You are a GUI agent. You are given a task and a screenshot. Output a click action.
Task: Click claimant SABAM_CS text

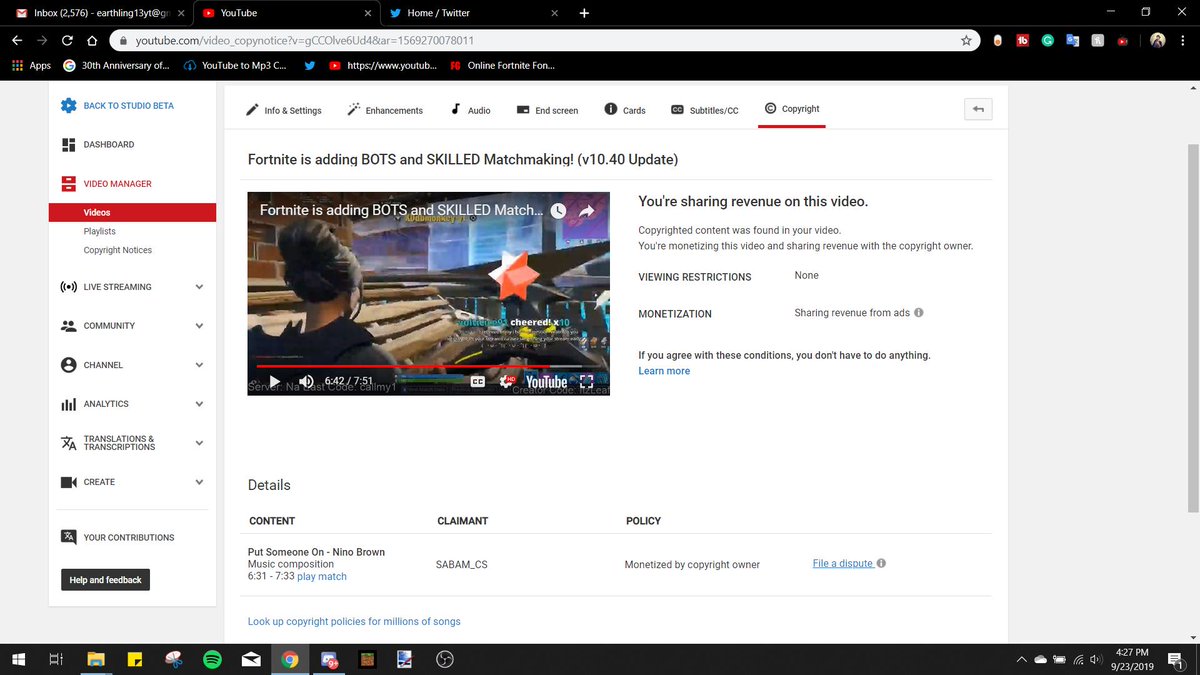click(462, 565)
